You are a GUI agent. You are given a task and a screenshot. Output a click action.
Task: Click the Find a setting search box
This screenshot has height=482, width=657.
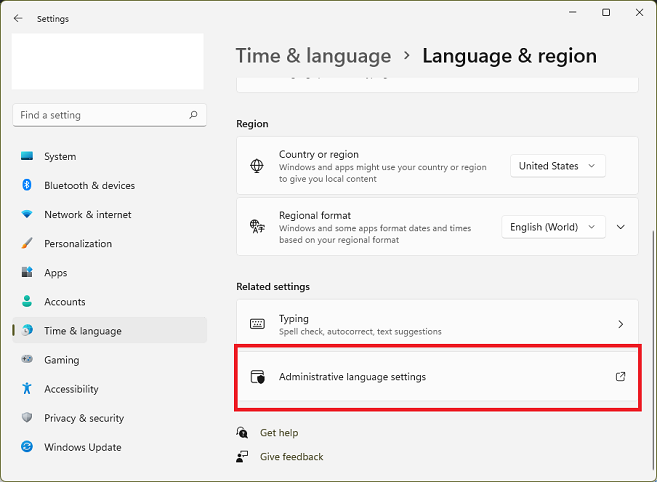[x=109, y=115]
